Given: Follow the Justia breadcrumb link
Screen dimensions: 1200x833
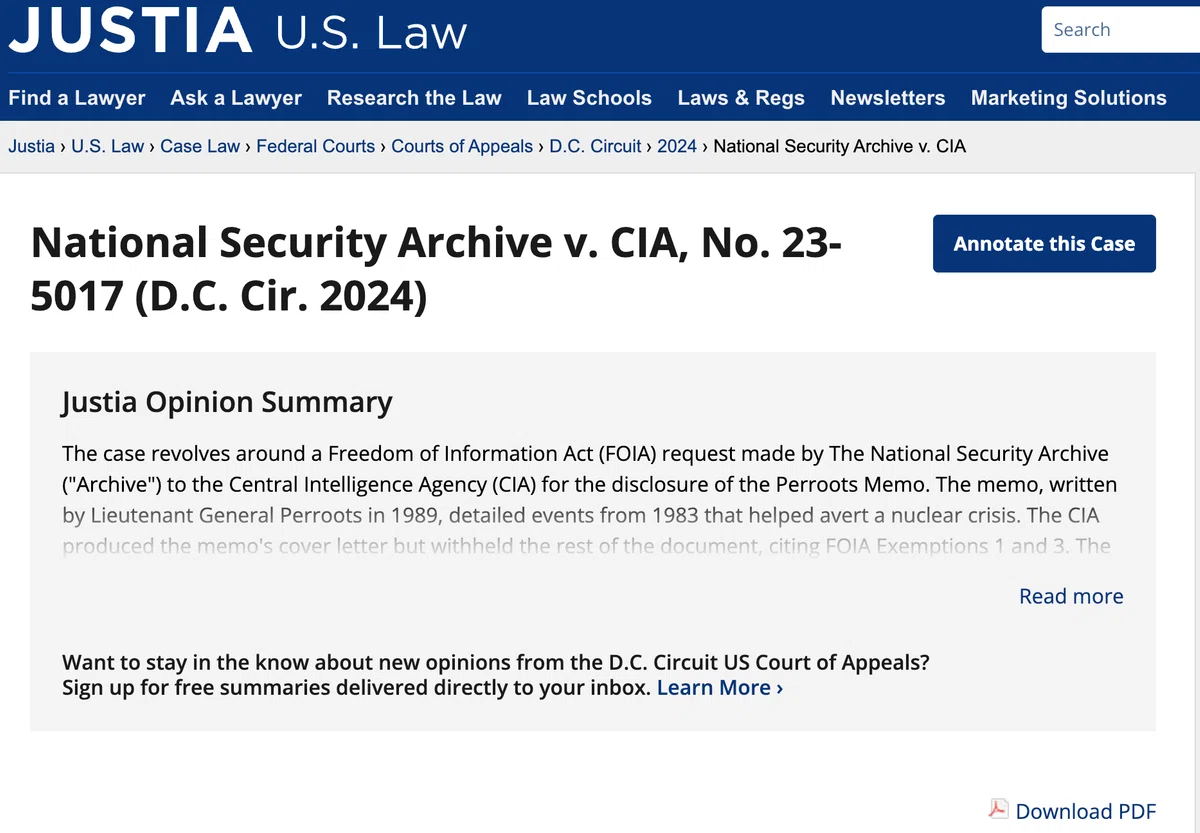Looking at the screenshot, I should tap(32, 146).
